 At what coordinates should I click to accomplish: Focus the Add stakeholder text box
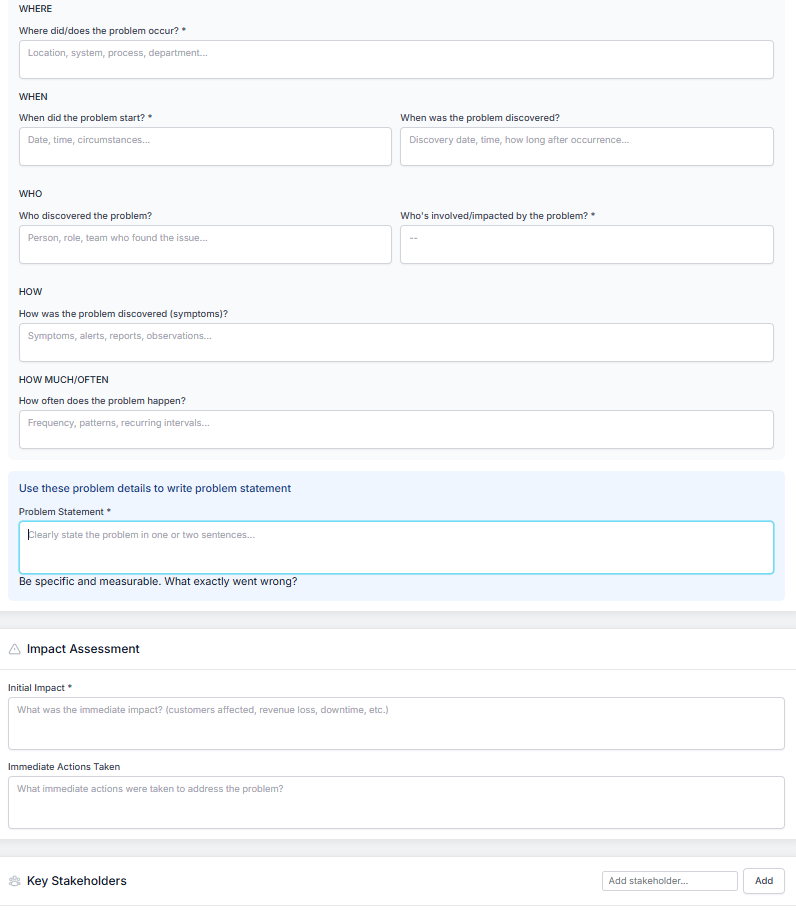(x=669, y=881)
